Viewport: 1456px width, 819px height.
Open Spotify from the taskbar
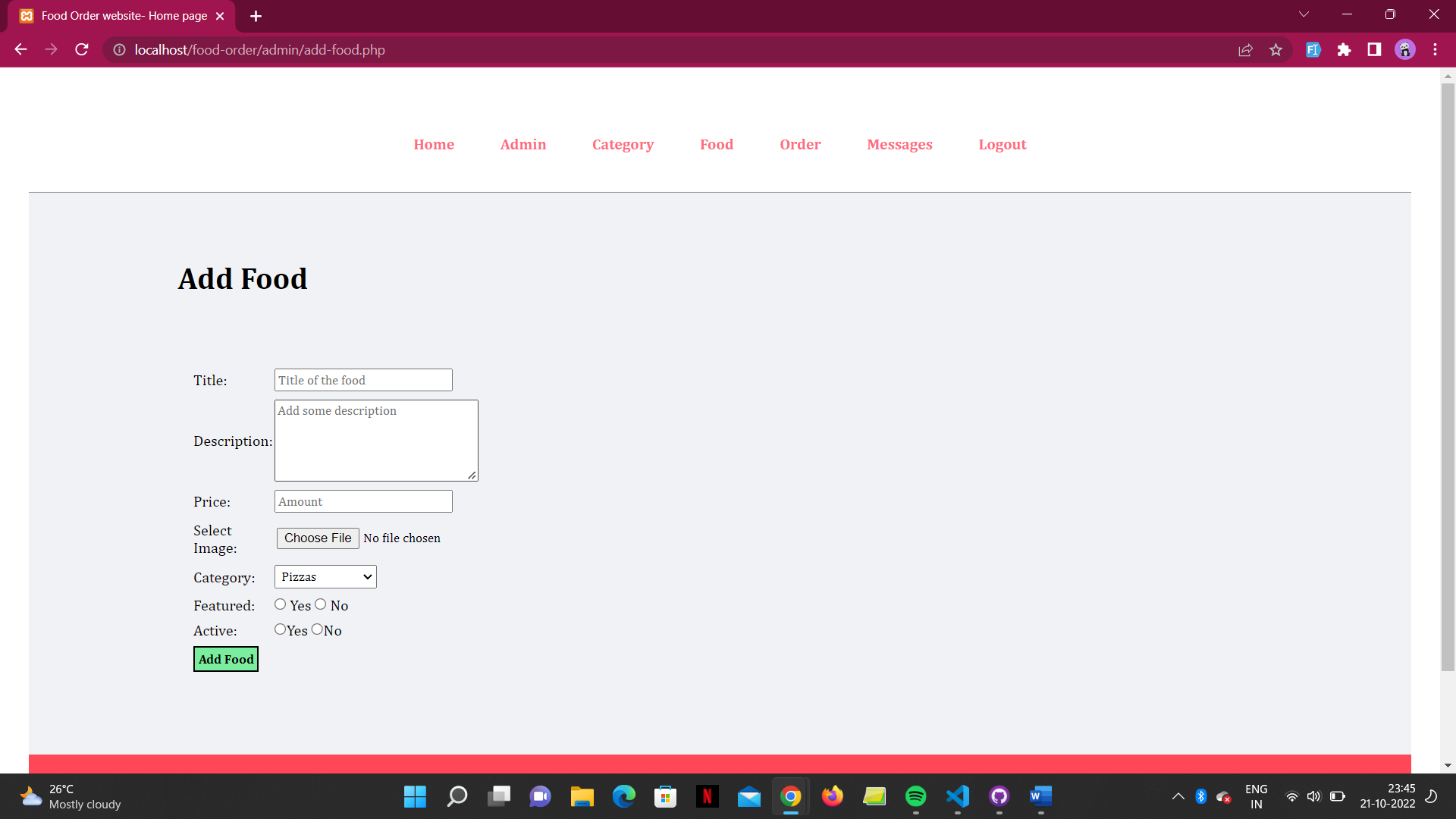pyautogui.click(x=915, y=796)
